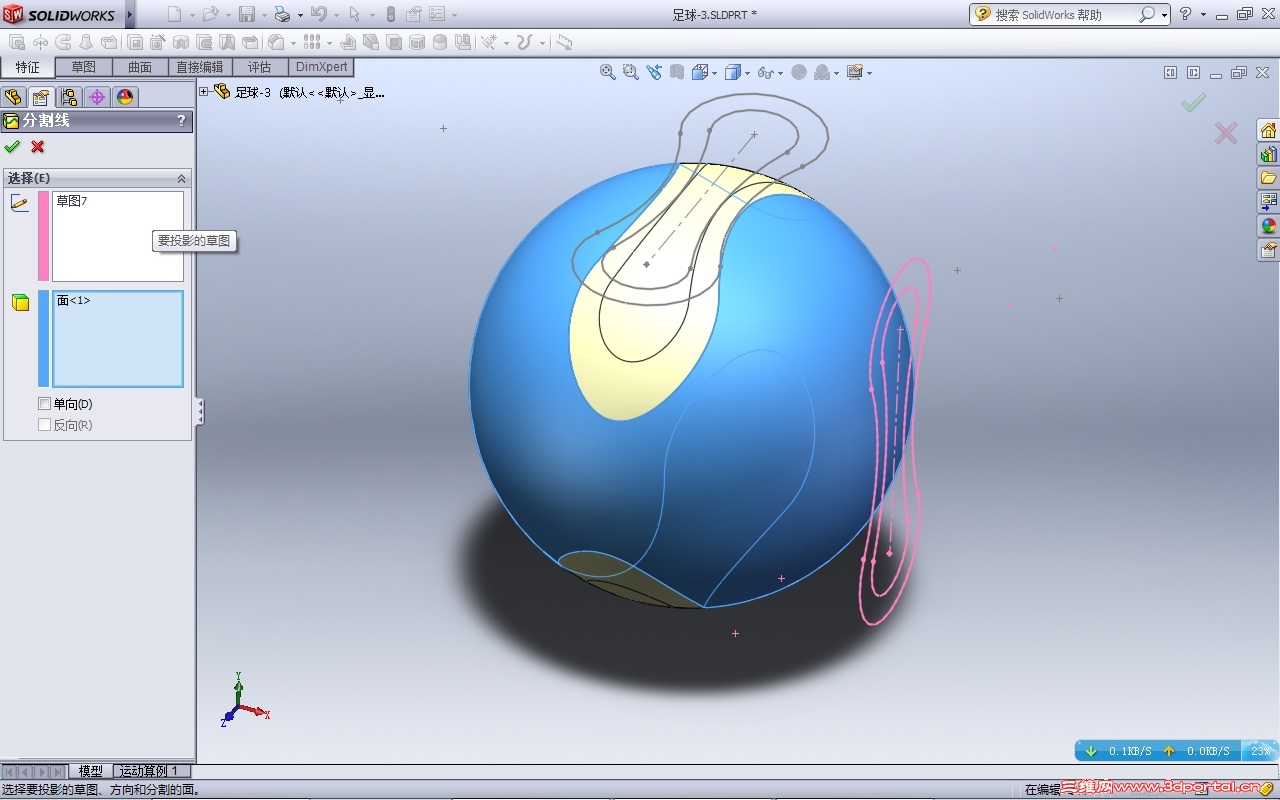Viewport: 1280px width, 800px height.
Task: Click the New document icon
Action: (175, 14)
